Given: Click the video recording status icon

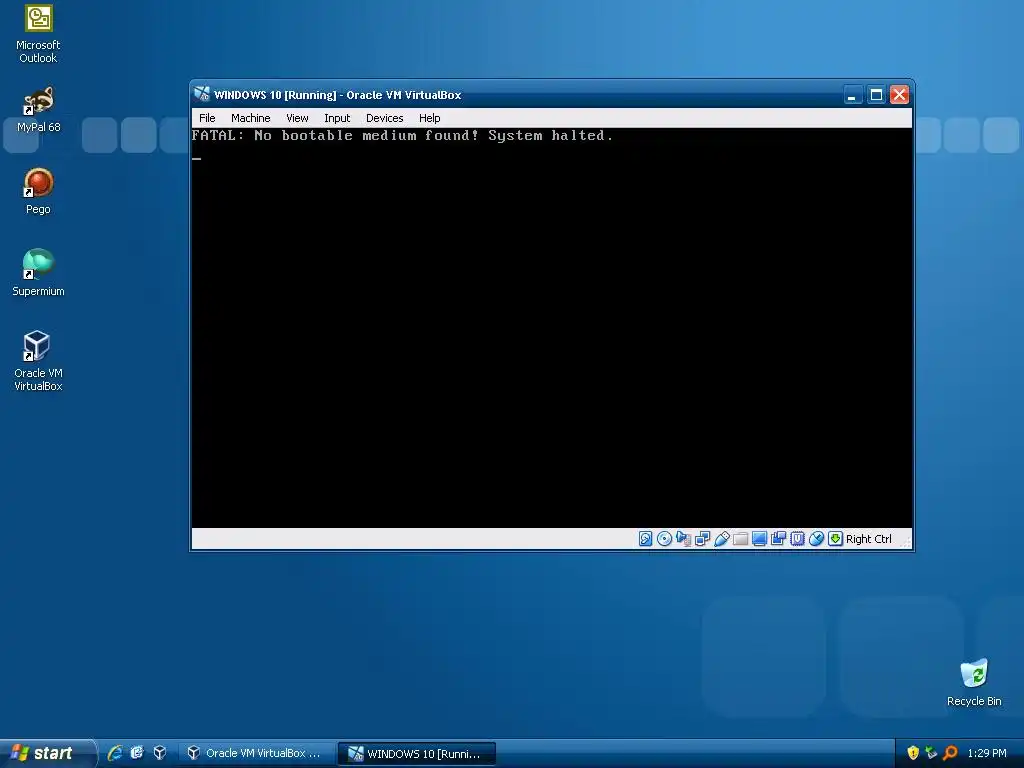Looking at the screenshot, I should coord(778,539).
